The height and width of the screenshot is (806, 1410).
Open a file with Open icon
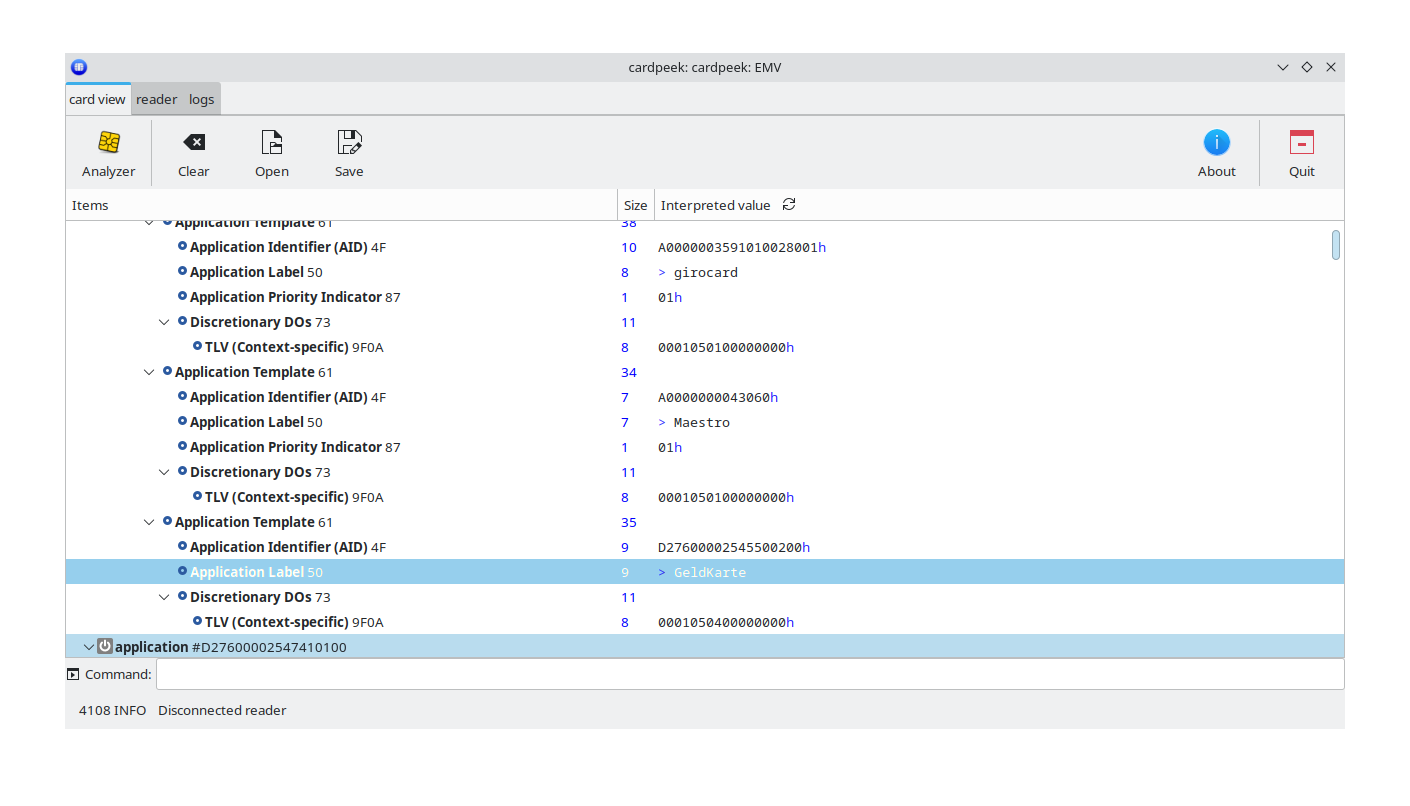271,143
